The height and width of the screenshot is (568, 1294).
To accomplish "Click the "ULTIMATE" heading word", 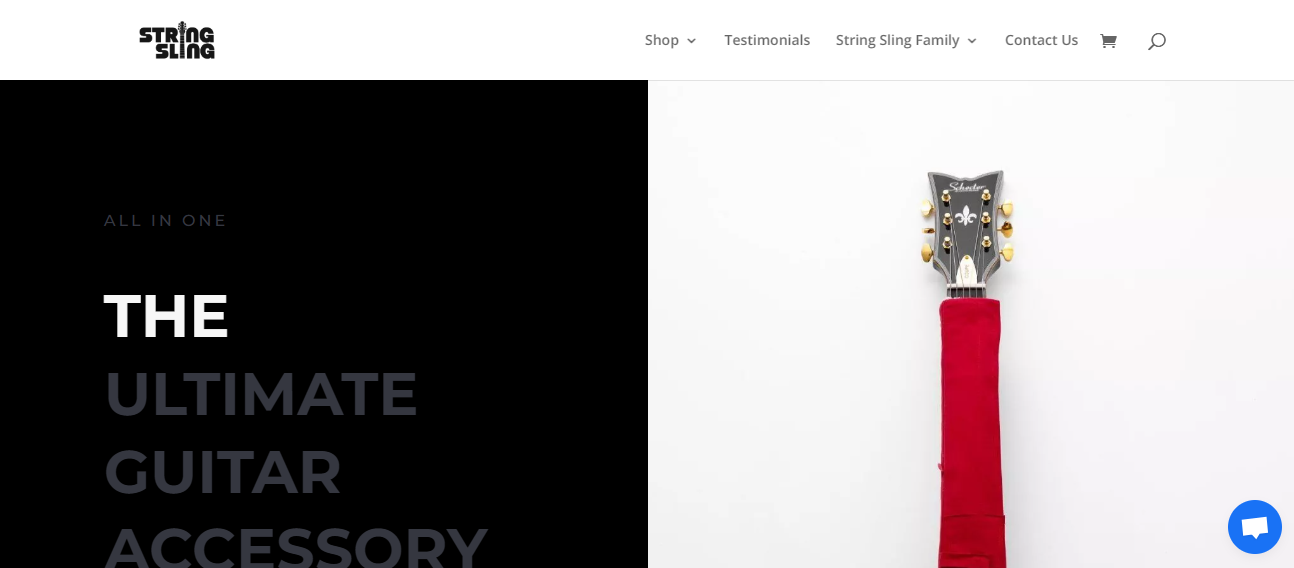I will (261, 394).
